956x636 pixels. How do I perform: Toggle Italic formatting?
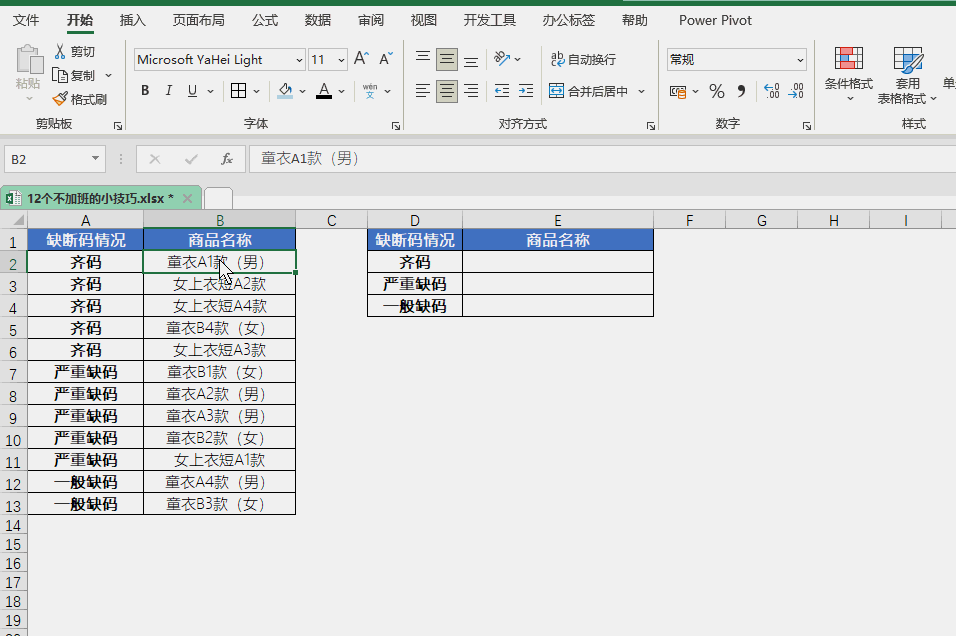pyautogui.click(x=169, y=91)
